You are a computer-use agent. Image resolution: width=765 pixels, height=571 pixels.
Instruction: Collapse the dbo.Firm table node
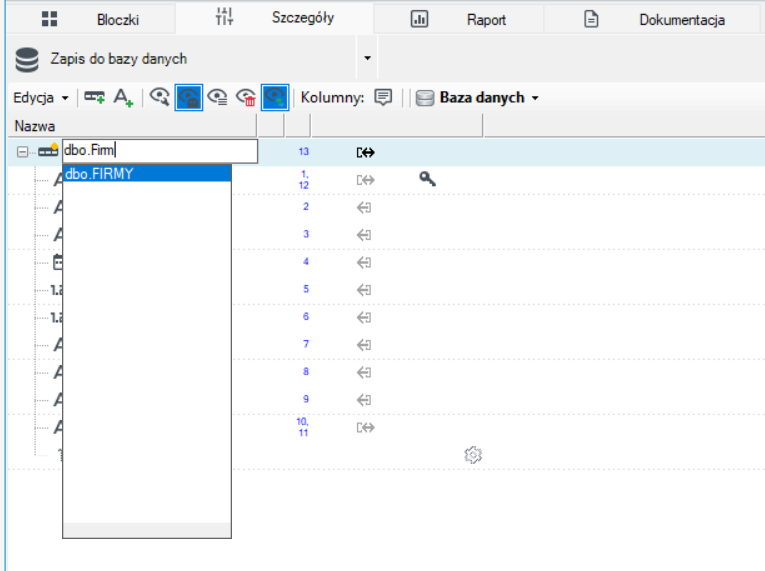[22, 152]
